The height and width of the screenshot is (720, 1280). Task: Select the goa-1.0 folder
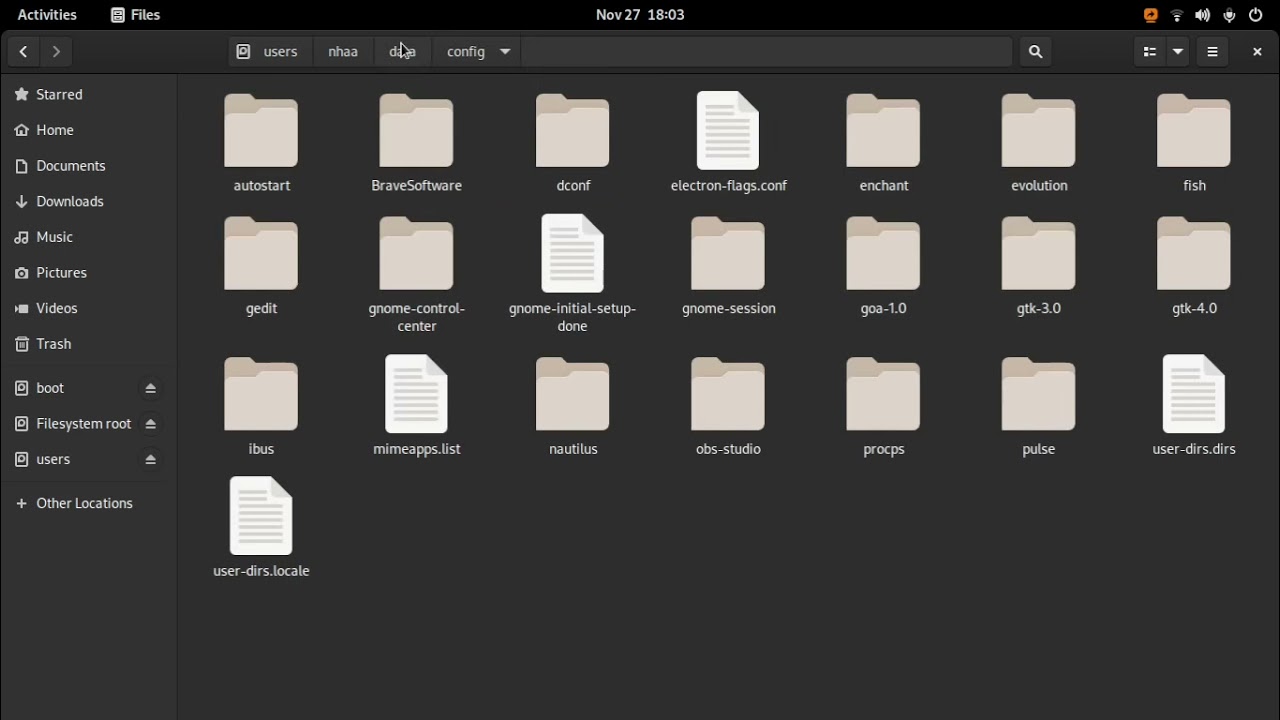click(884, 265)
